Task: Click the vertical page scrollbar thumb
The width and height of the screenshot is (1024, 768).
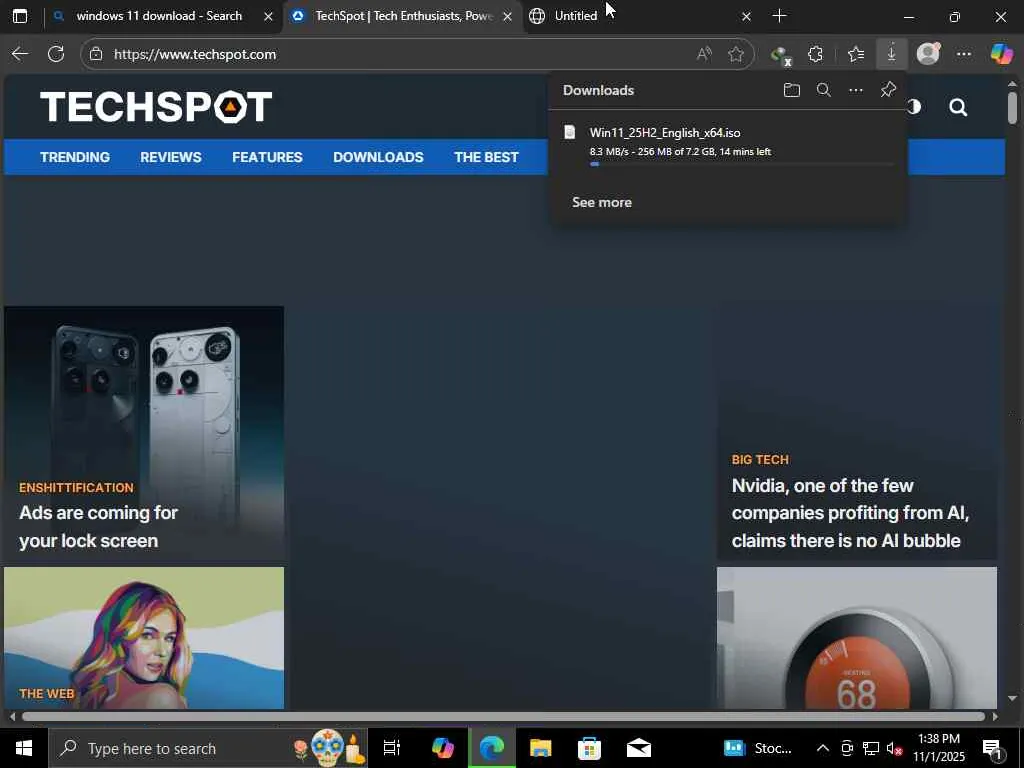Action: 1012,108
